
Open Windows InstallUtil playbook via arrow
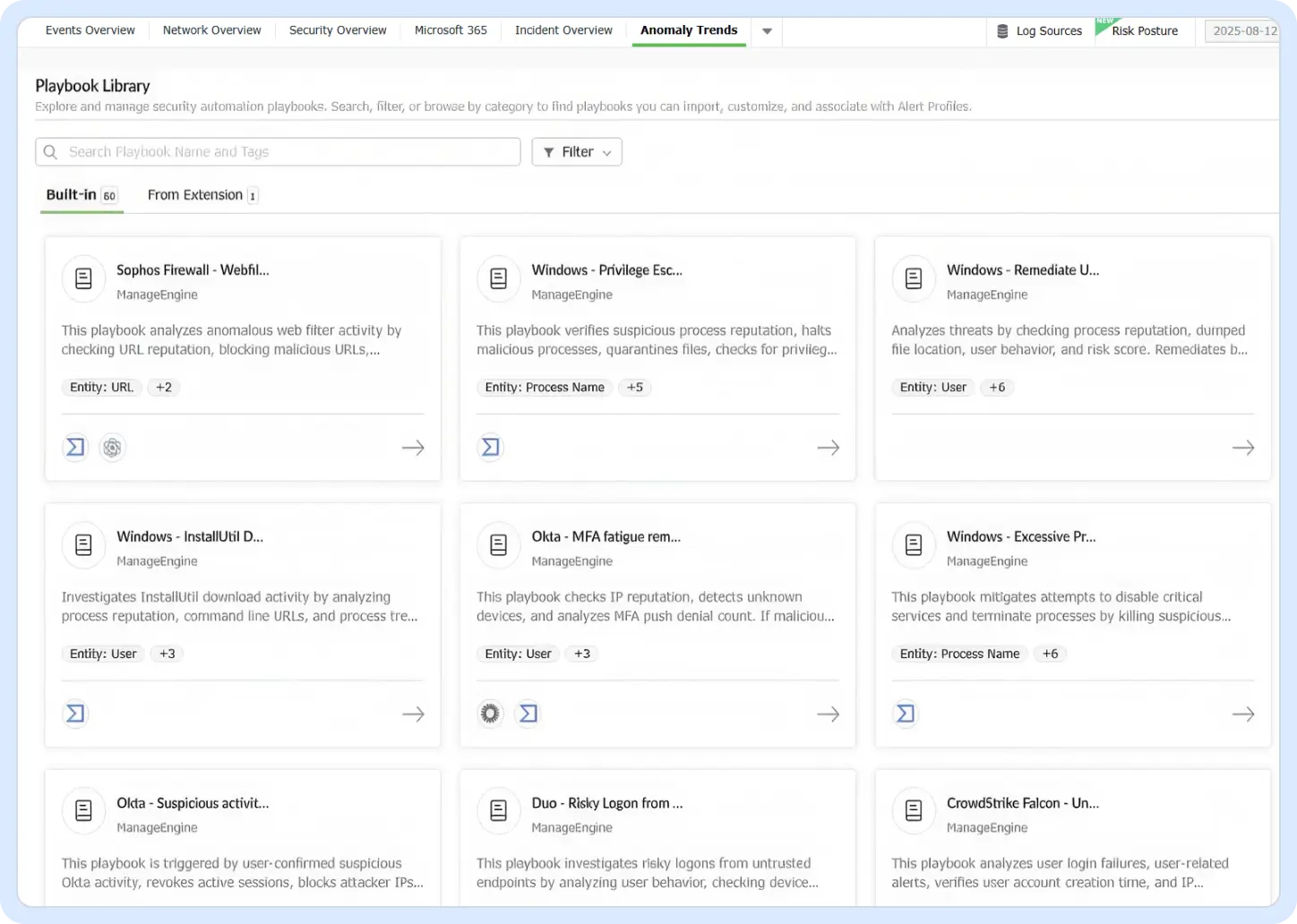pyautogui.click(x=413, y=714)
